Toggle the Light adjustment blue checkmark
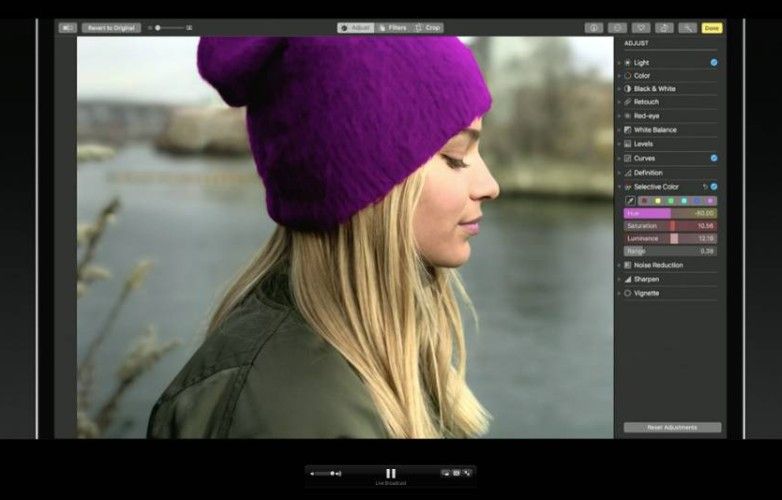Image resolution: width=782 pixels, height=500 pixels. tap(714, 63)
